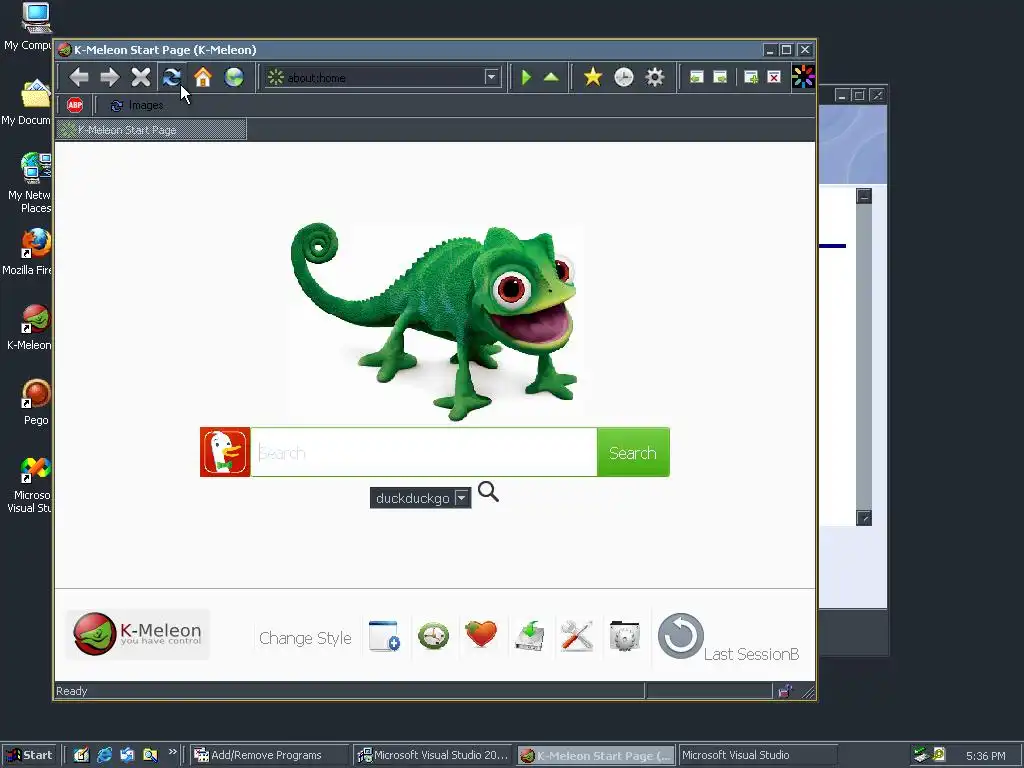Click the globe icon in the toolbar
The width and height of the screenshot is (1024, 768).
[x=234, y=77]
